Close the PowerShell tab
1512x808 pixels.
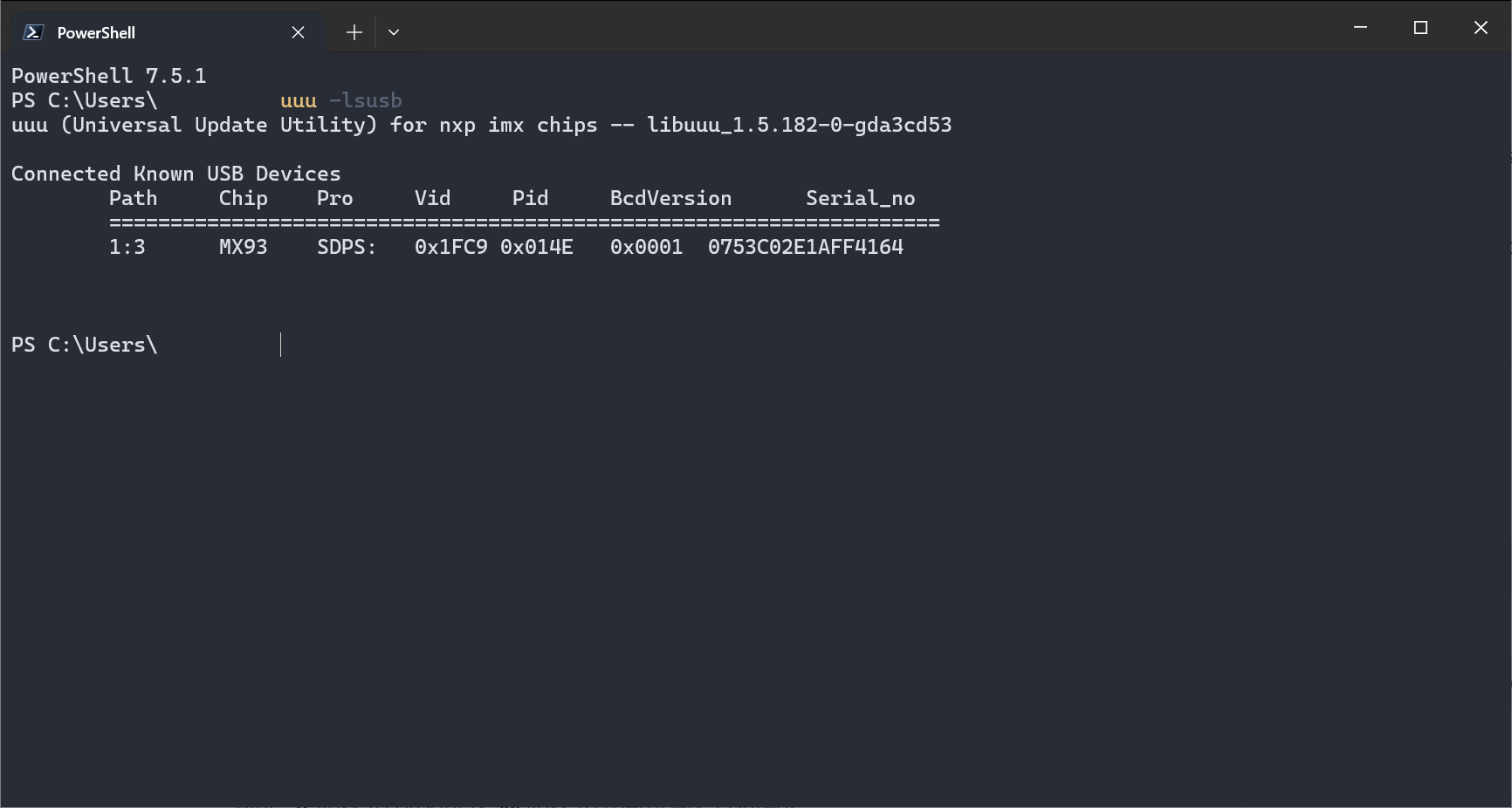pos(298,31)
